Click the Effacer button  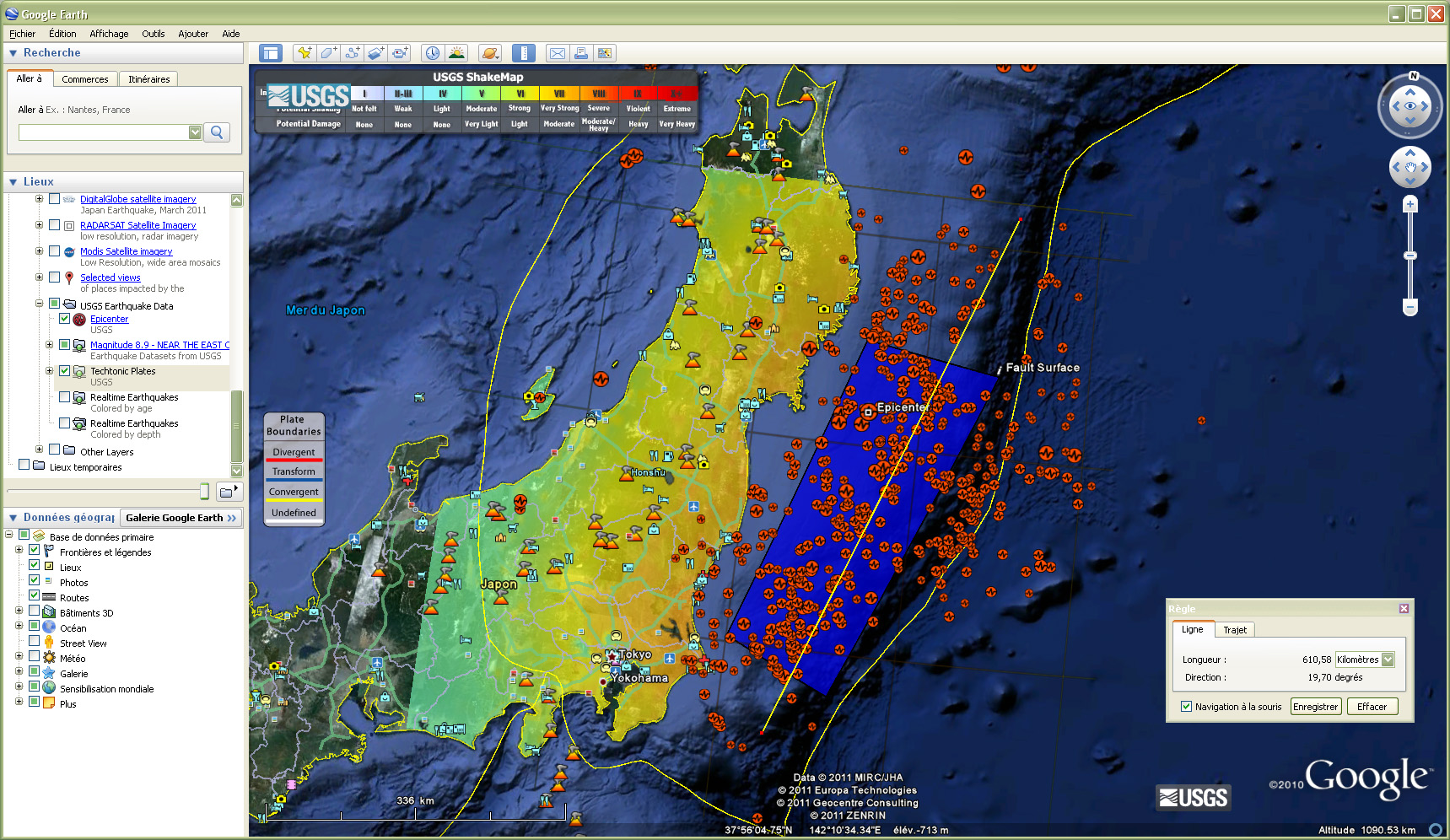tap(1372, 707)
